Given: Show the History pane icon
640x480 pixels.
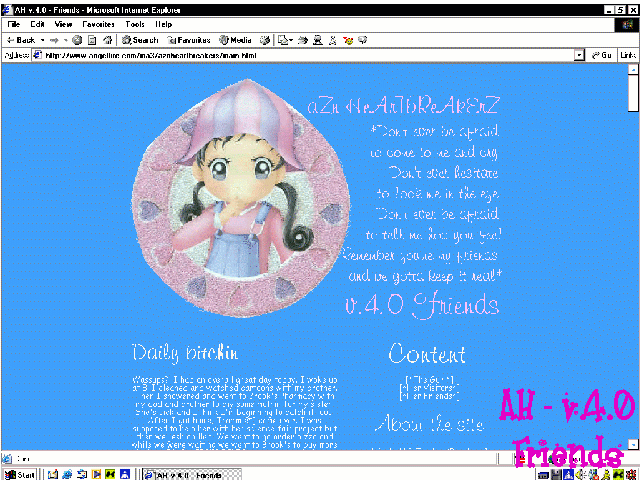Looking at the screenshot, I should click(265, 40).
